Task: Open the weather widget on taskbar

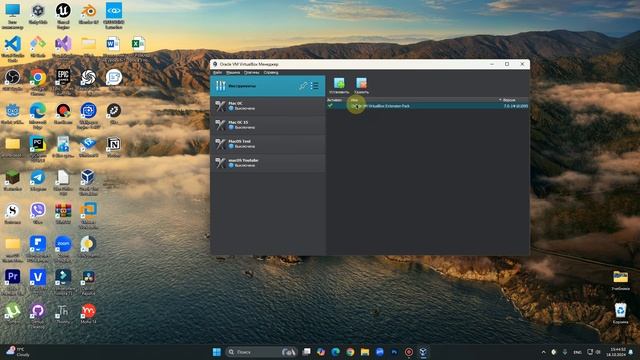Action: click(18, 352)
